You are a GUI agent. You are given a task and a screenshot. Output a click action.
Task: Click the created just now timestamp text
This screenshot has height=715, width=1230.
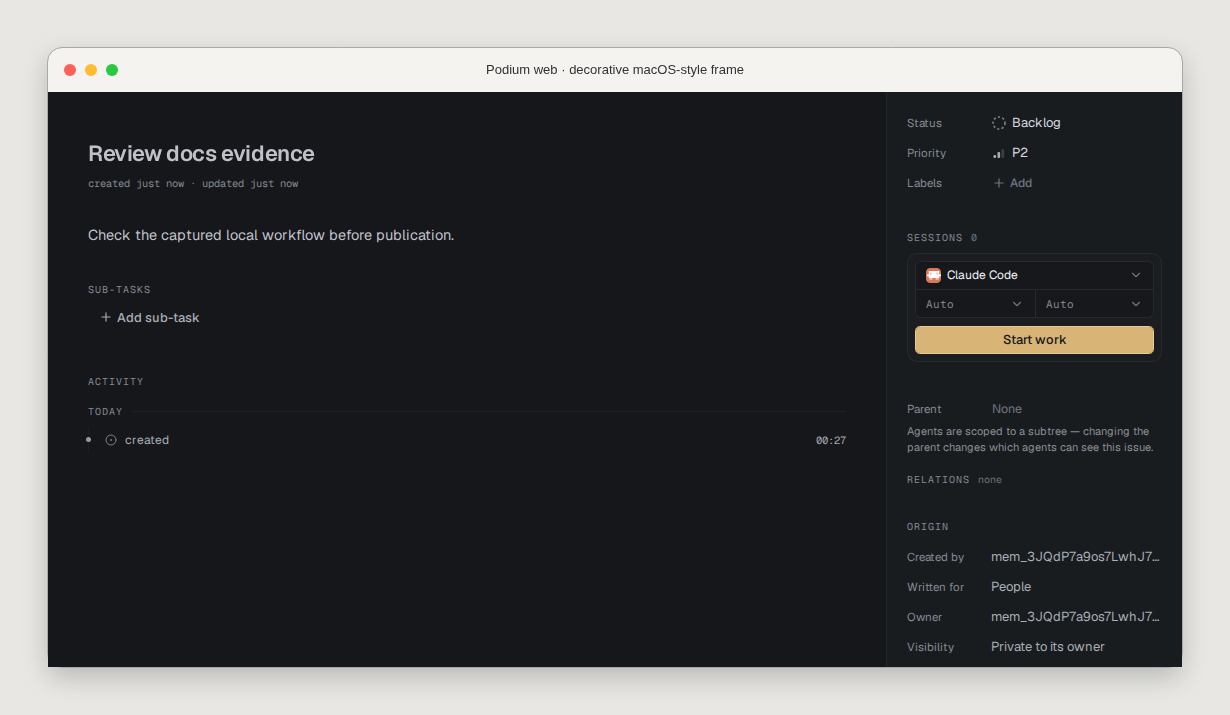pos(136,184)
